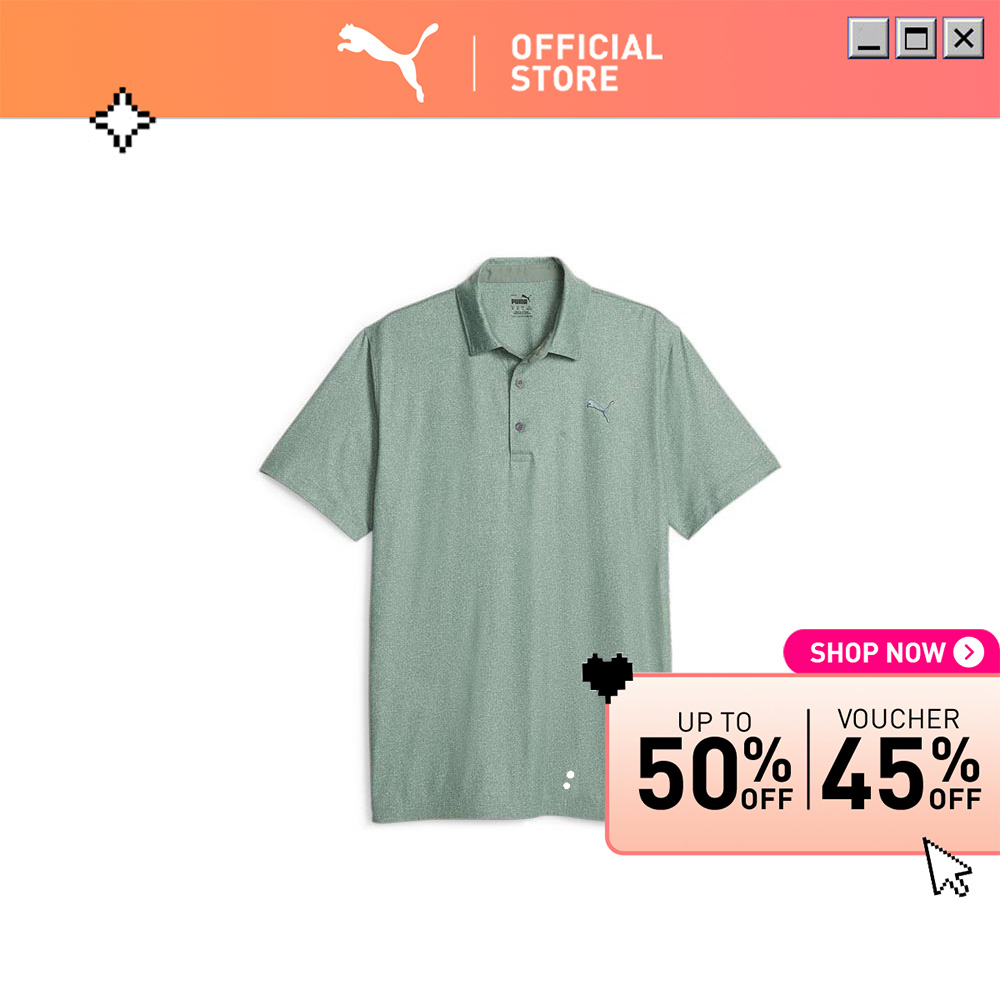The image size is (1000, 1000).
Task: Click the pixel sparkle star icon
Action: click(122, 120)
